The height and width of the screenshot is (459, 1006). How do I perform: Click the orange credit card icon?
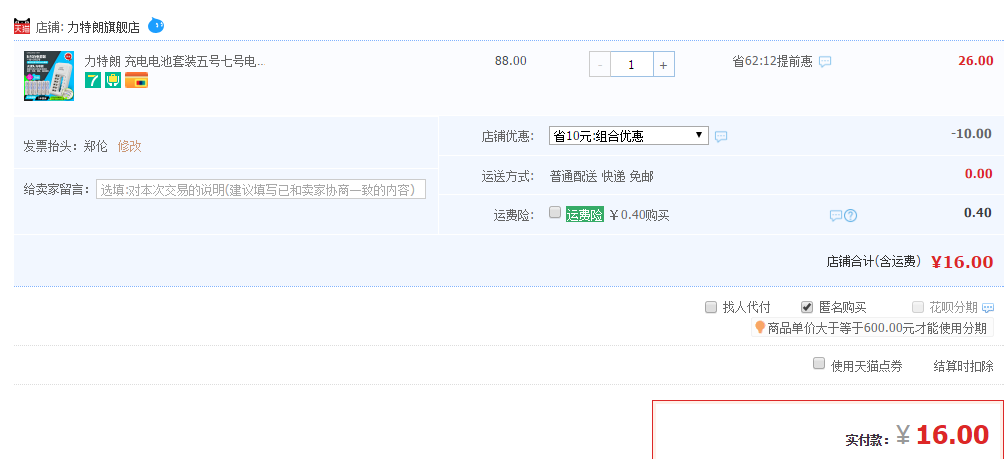click(x=136, y=80)
